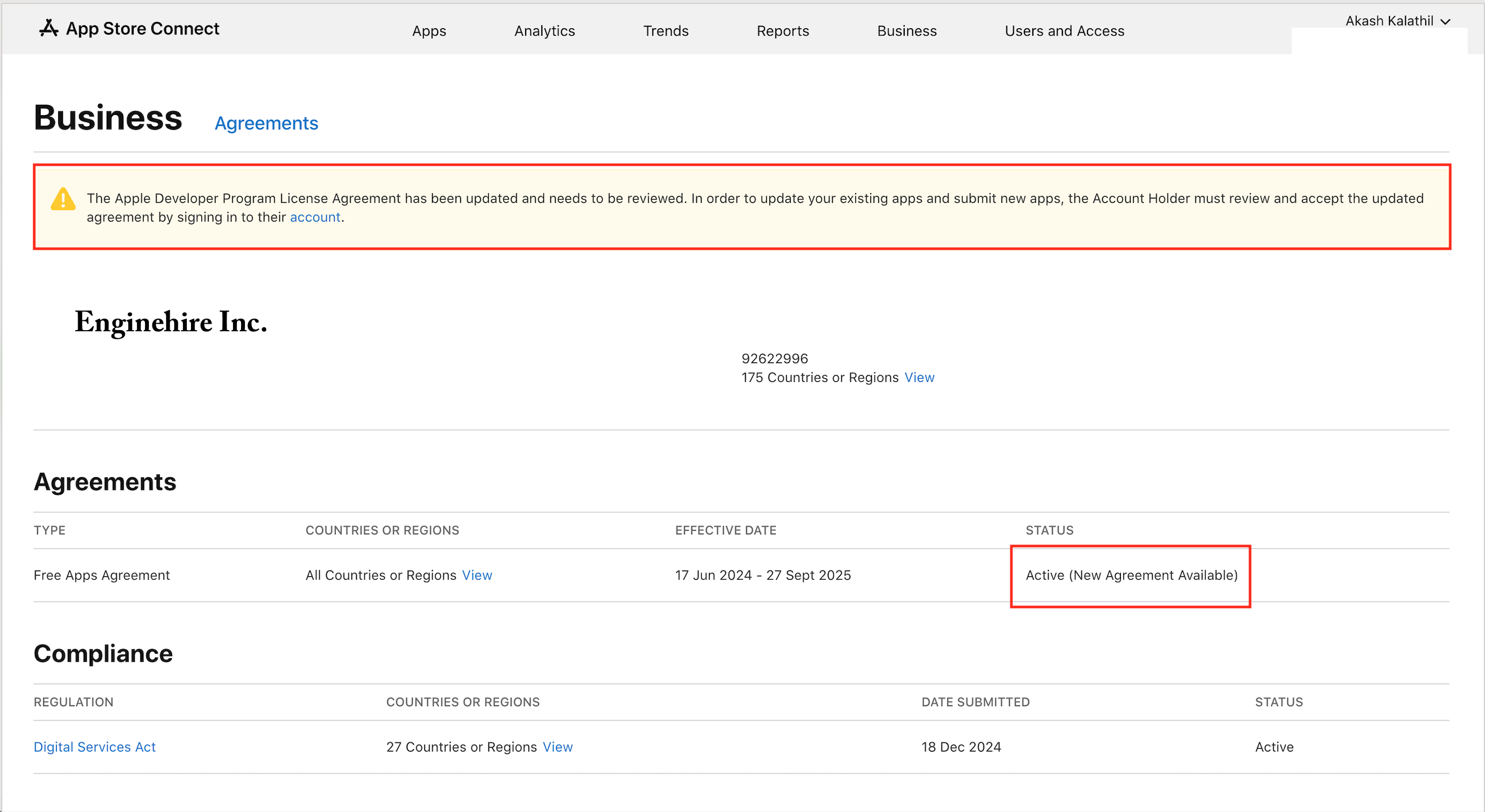This screenshot has height=812, width=1485.
Task: Click the yellow warning triangle icon
Action: click(x=63, y=200)
